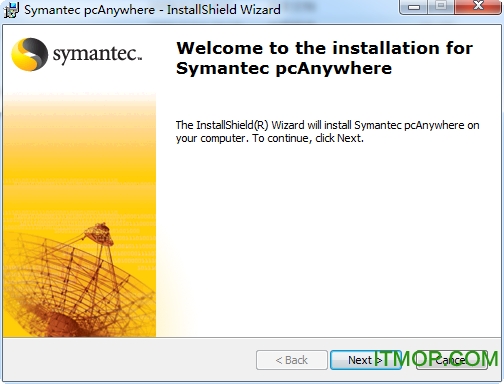Click the Next button to continue installation
This screenshot has height=384, width=504.
[365, 360]
